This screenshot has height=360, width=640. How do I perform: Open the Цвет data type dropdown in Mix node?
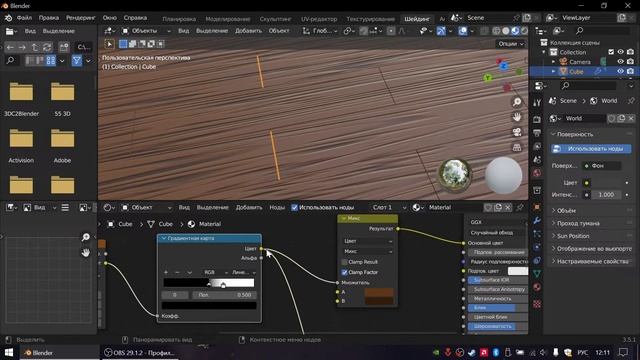pos(368,241)
